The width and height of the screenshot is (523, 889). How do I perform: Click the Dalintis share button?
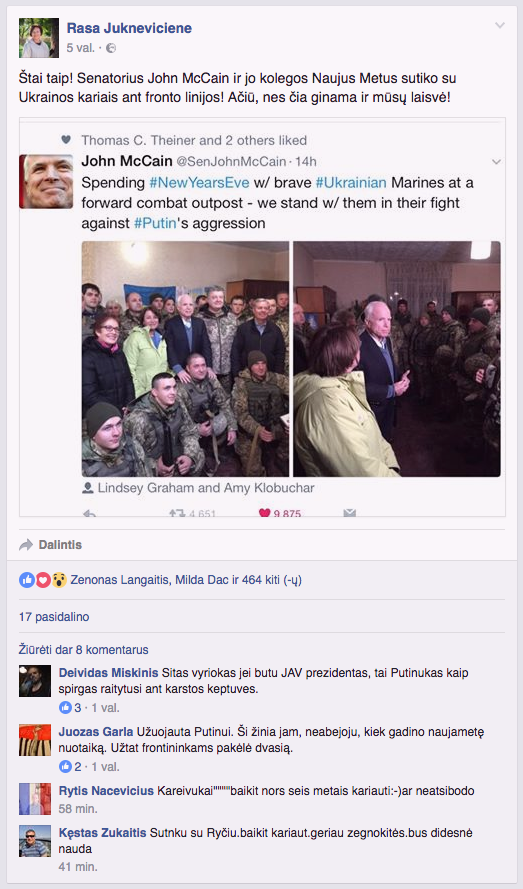tap(50, 545)
